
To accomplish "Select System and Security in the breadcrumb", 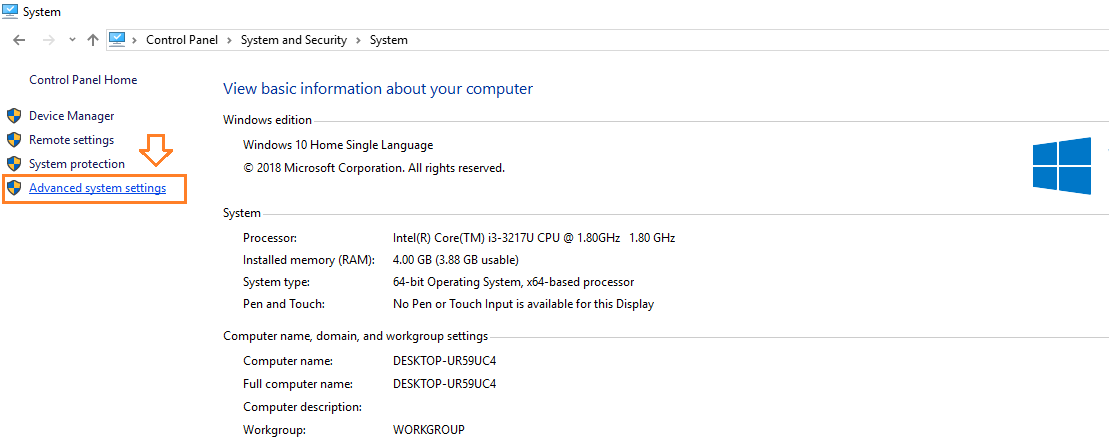I will (293, 40).
